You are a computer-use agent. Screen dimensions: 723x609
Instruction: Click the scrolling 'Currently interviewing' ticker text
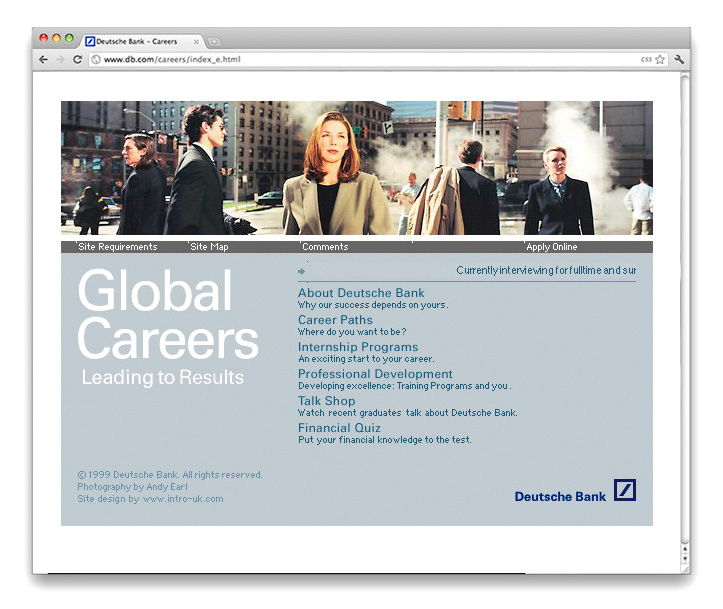pyautogui.click(x=546, y=270)
